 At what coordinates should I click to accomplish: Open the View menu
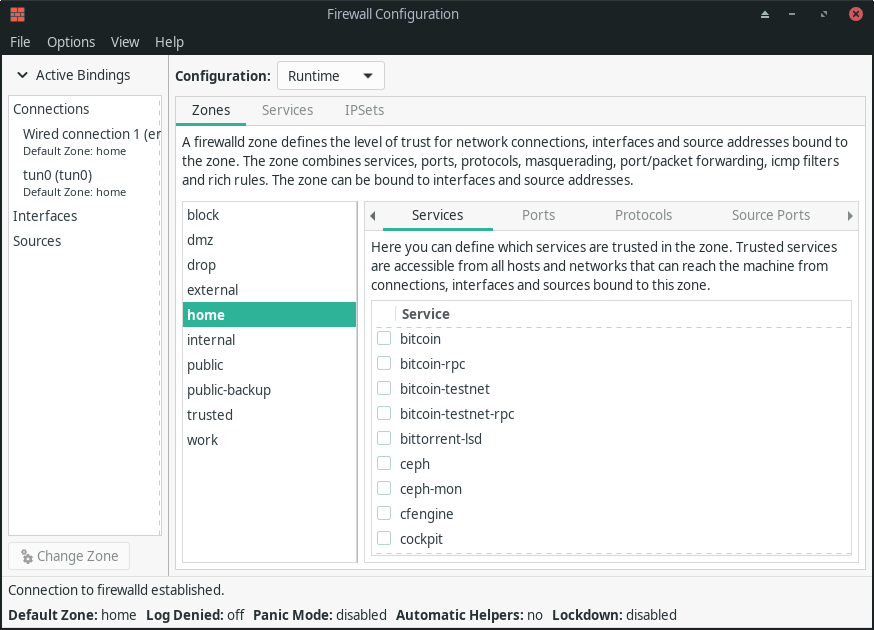(x=125, y=42)
